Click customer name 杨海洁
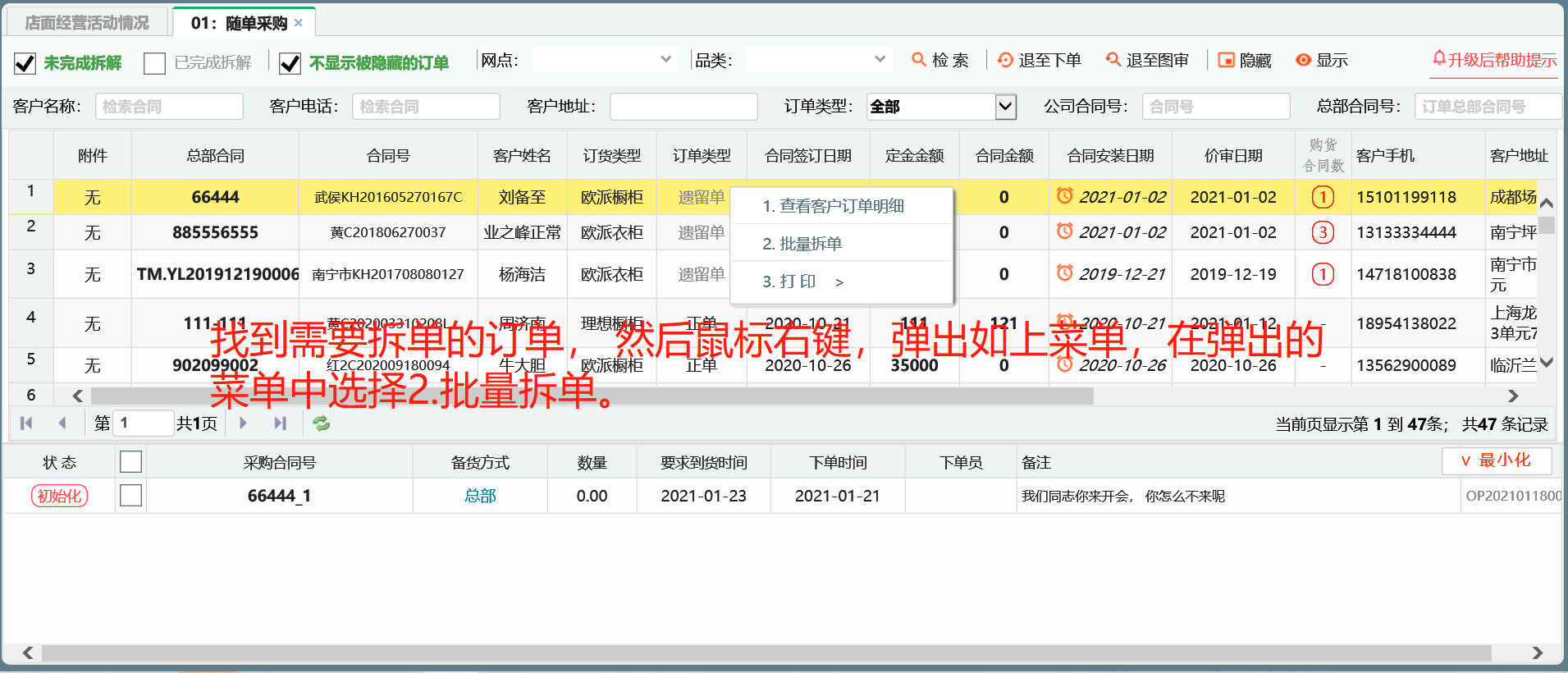This screenshot has width=1568, height=673. [x=522, y=274]
